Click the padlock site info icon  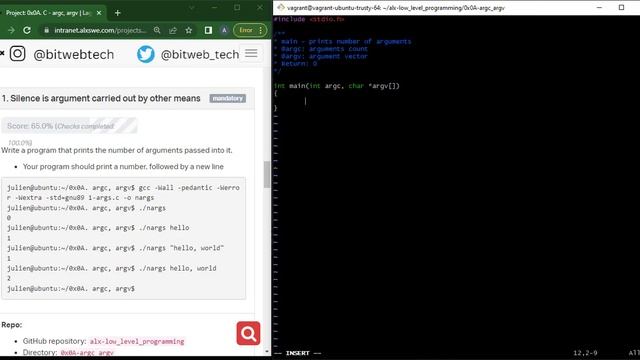point(46,30)
